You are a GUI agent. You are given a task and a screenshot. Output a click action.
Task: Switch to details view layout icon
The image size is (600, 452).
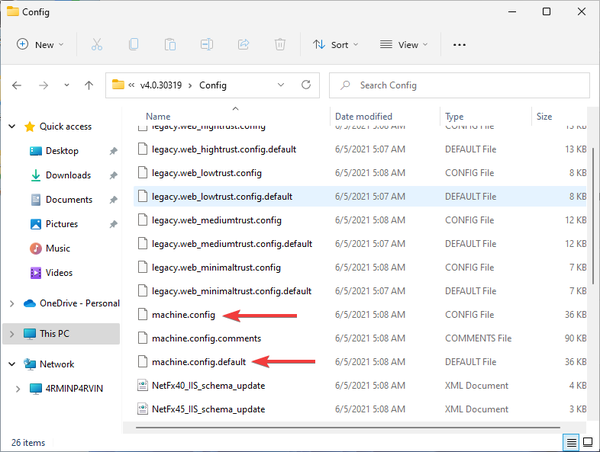pyautogui.click(x=571, y=443)
